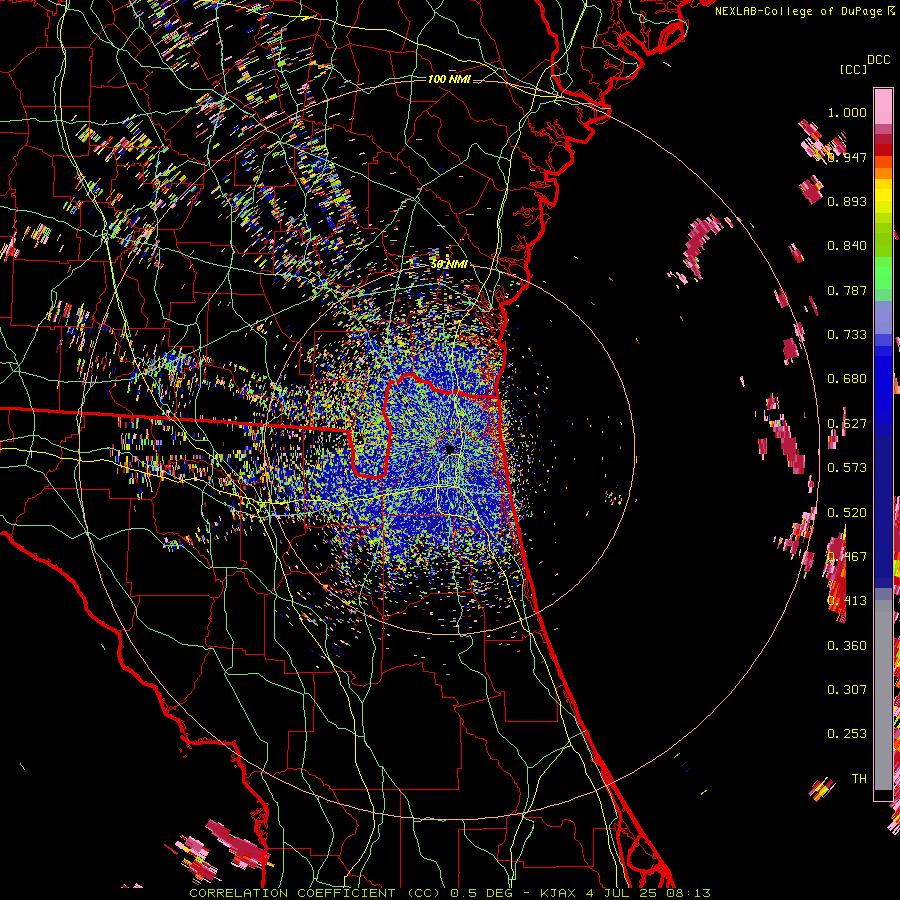Image resolution: width=900 pixels, height=900 pixels.
Task: Click the 0.840 scale value
Action: [x=847, y=246]
